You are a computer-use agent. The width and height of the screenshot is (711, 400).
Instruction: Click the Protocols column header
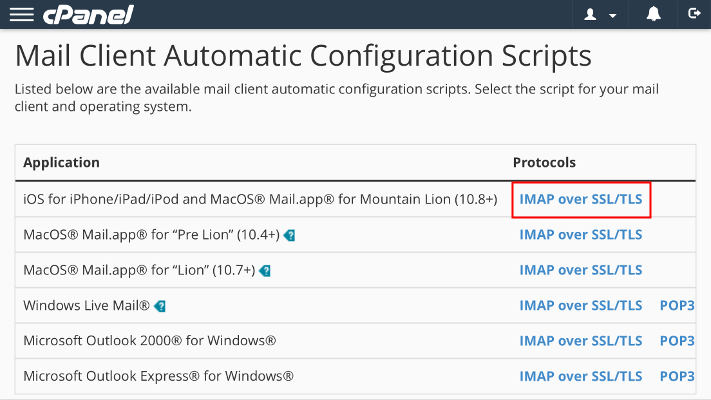point(544,162)
